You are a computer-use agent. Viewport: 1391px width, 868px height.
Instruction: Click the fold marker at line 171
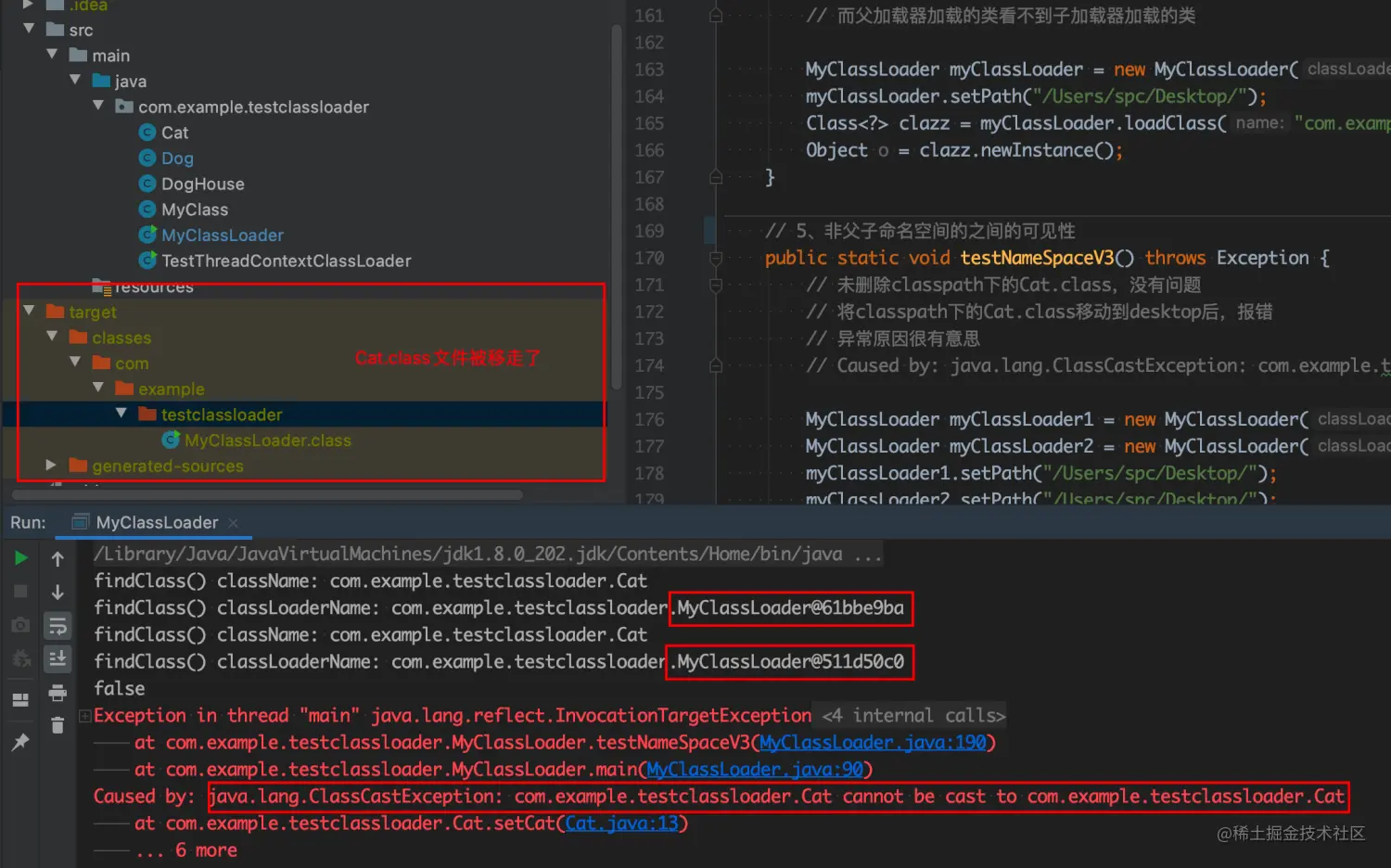pyautogui.click(x=716, y=285)
